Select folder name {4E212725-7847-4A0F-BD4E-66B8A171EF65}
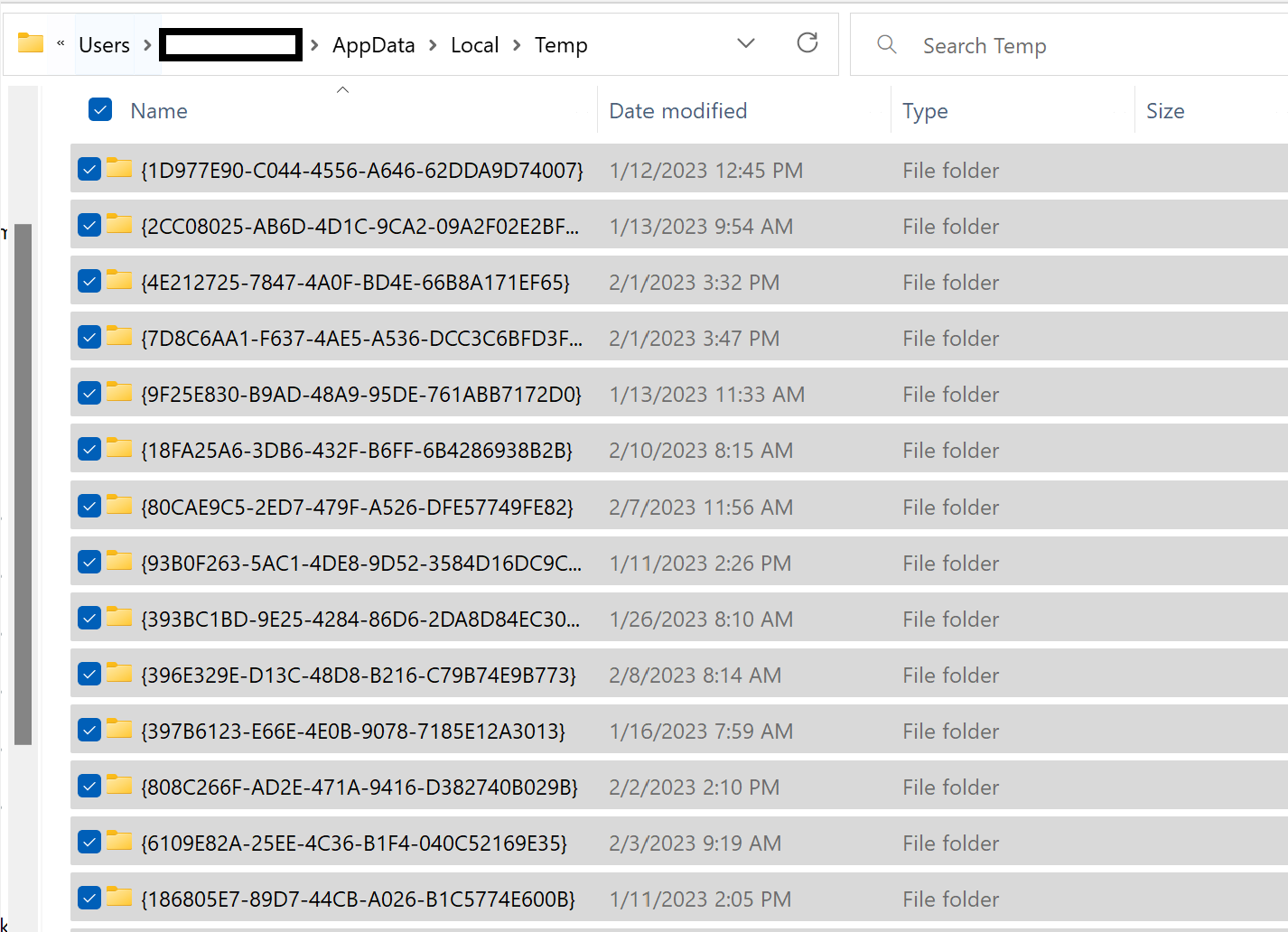Image resolution: width=1288 pixels, height=932 pixels. 356,283
